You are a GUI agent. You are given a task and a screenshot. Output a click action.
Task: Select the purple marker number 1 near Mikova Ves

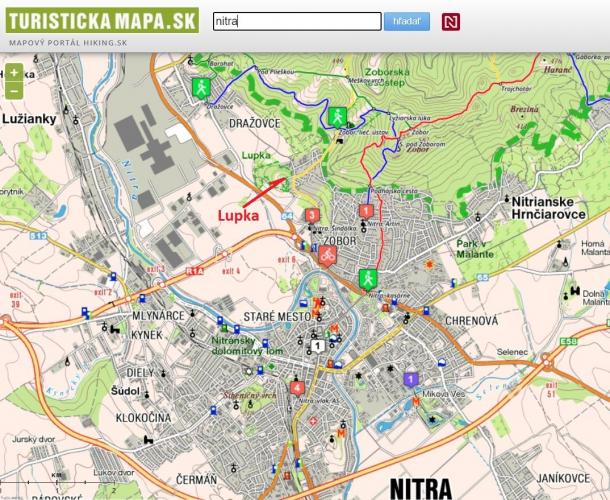[x=410, y=378]
